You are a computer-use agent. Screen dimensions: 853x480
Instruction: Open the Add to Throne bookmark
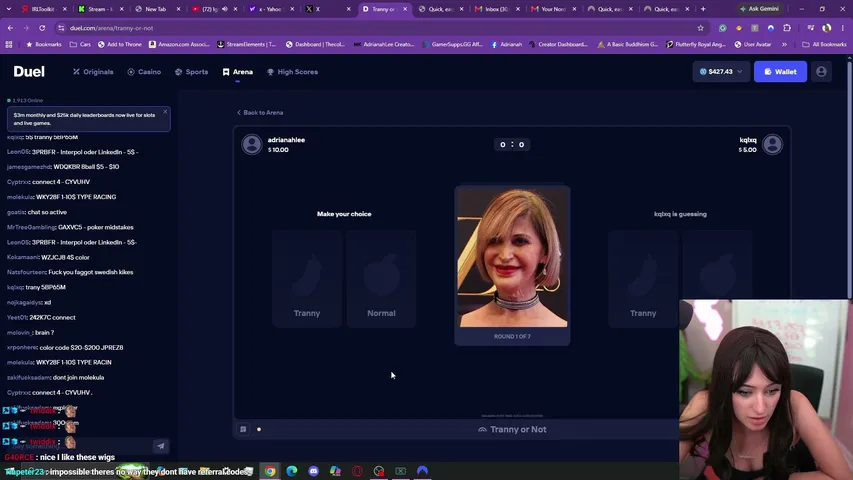tap(120, 44)
